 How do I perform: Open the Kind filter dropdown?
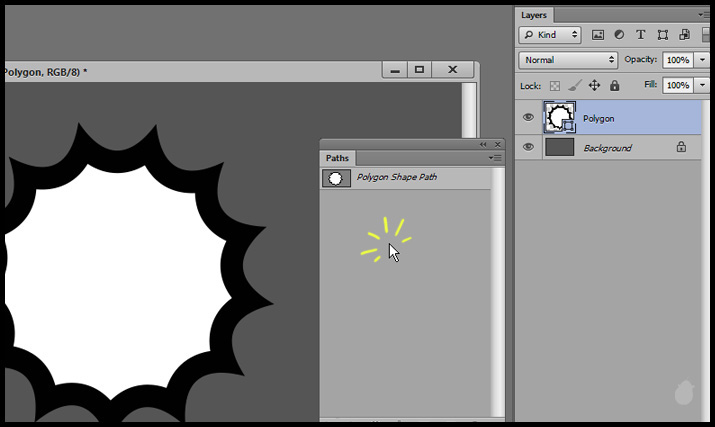tap(550, 35)
